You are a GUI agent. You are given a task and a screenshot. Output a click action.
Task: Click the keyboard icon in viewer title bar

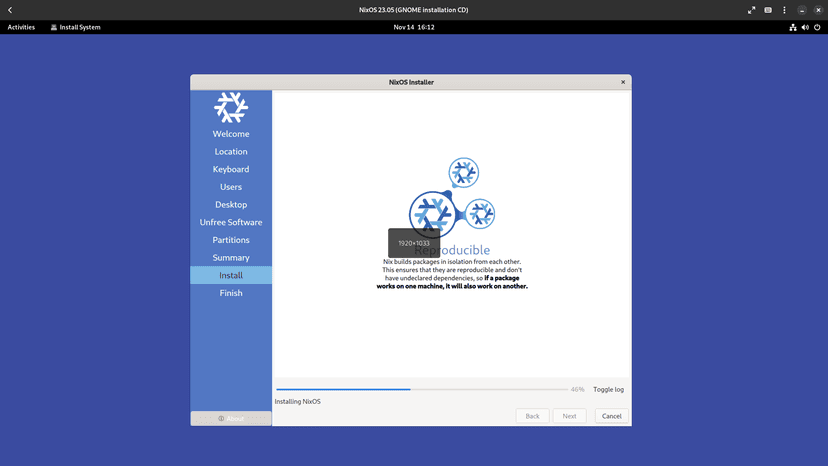coord(768,10)
